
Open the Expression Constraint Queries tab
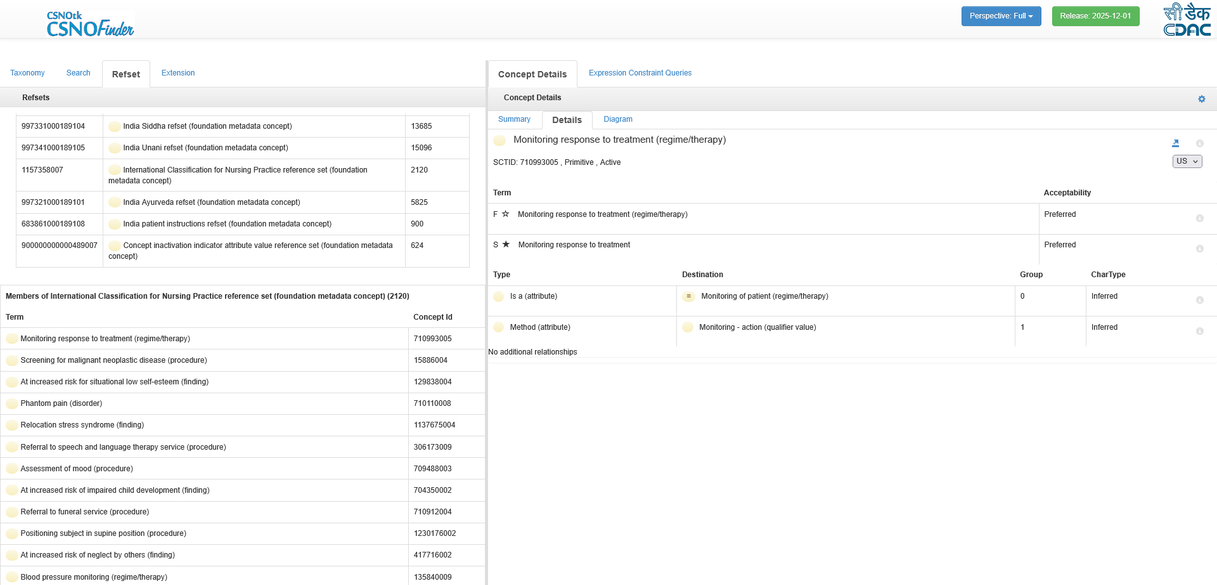pyautogui.click(x=640, y=73)
